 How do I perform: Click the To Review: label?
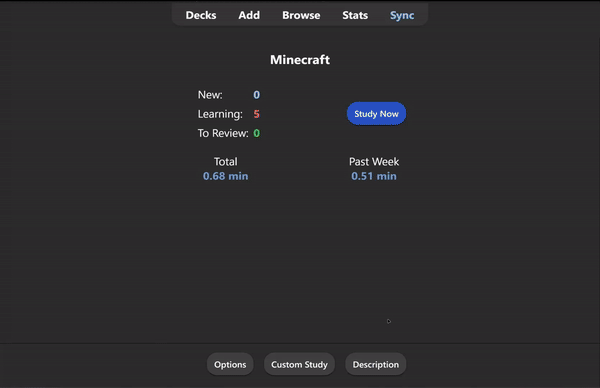tap(223, 133)
